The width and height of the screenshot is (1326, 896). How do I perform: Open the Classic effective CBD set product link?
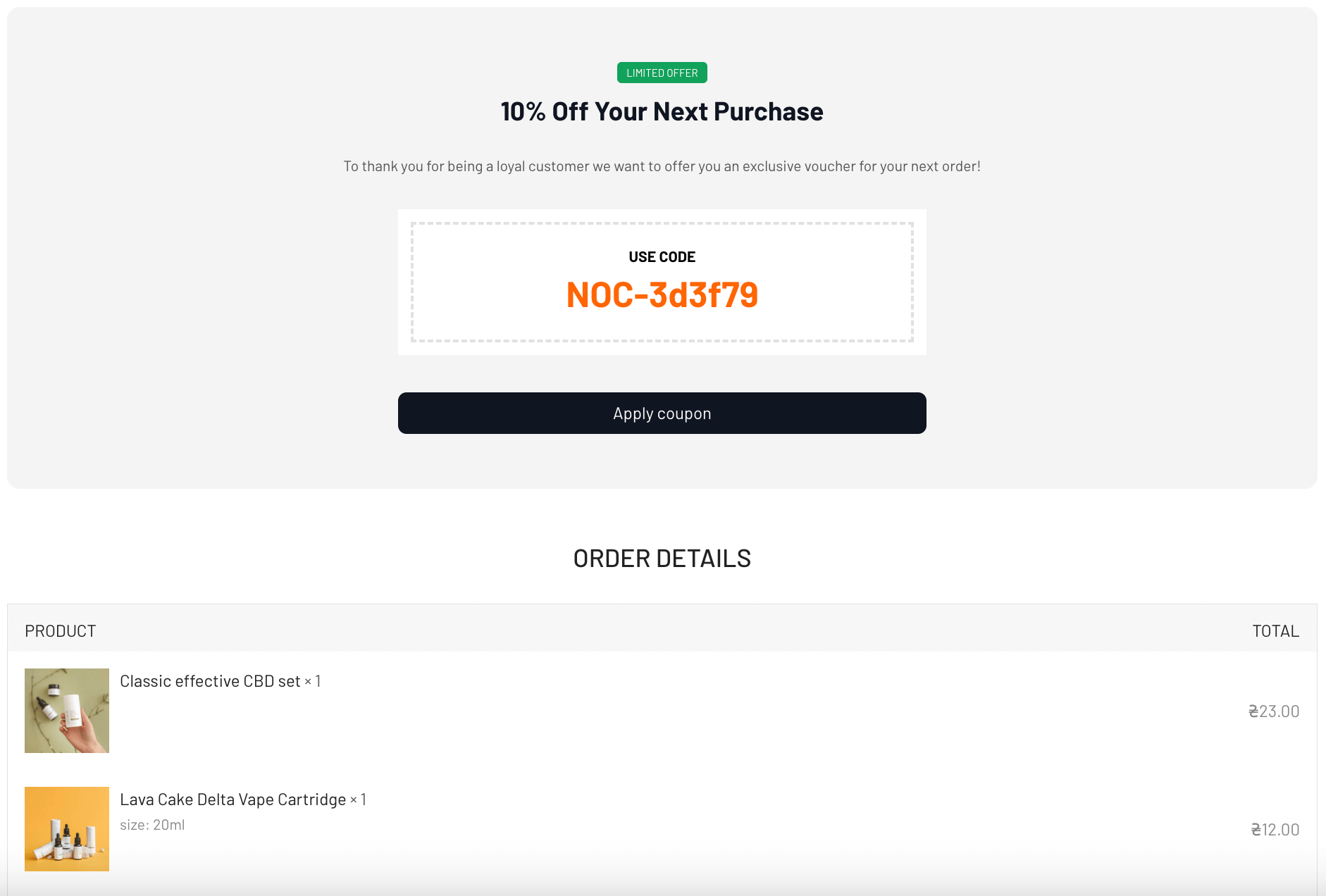pos(210,681)
